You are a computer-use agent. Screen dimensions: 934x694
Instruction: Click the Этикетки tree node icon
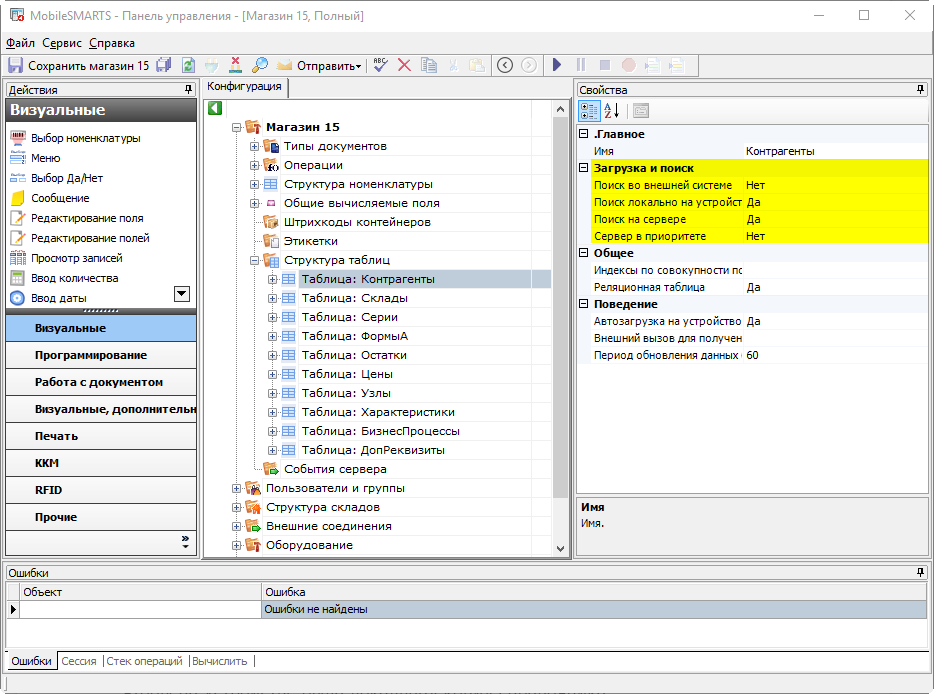coord(271,241)
